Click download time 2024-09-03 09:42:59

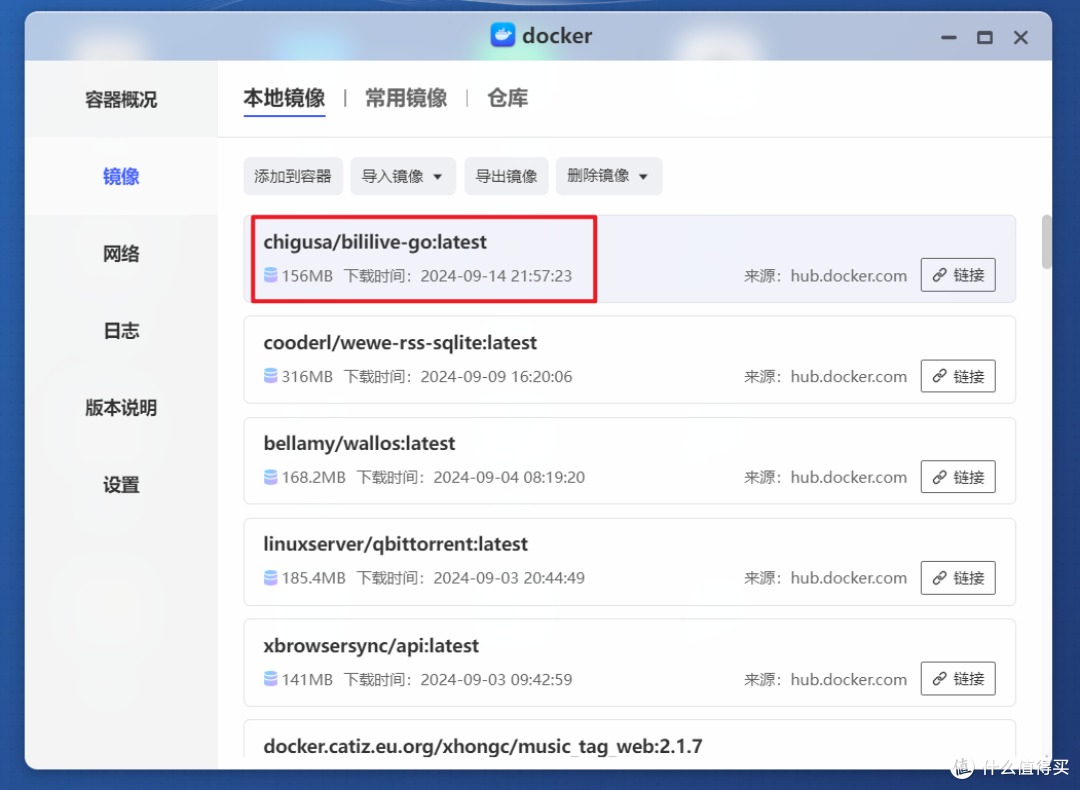[496, 680]
